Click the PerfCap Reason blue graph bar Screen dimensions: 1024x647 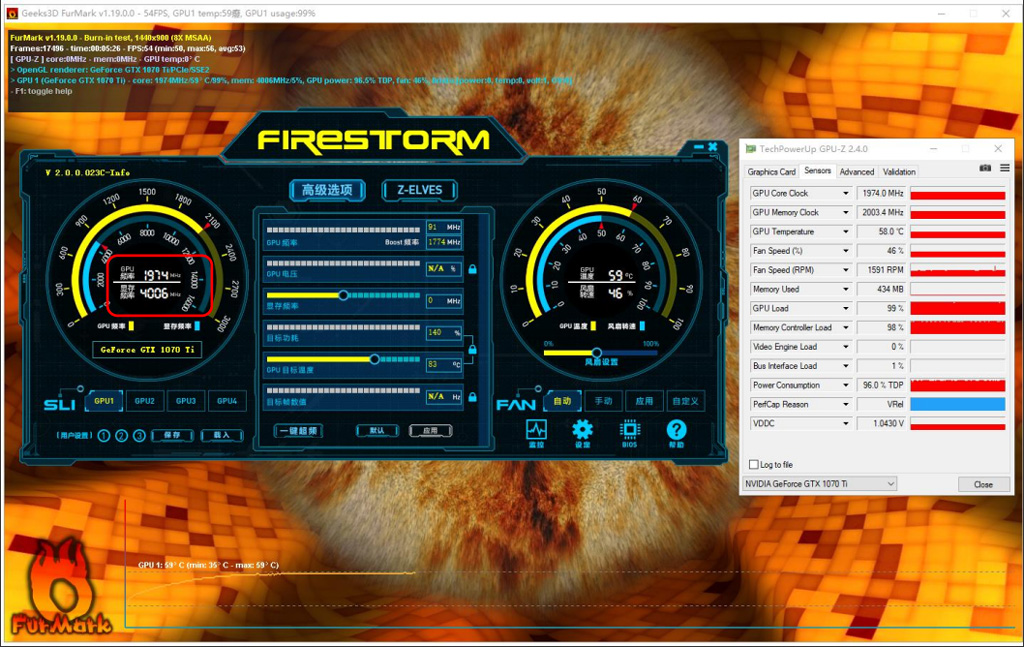tap(957, 405)
